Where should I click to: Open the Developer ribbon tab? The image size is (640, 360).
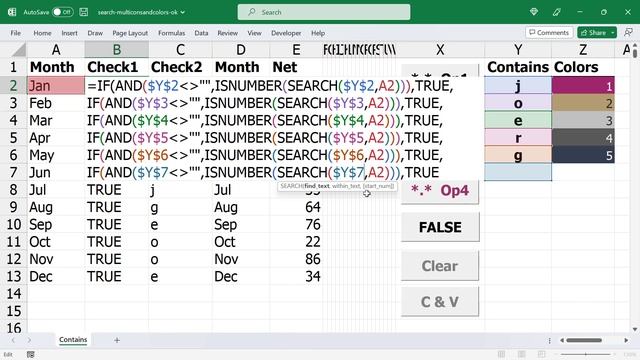(286, 33)
